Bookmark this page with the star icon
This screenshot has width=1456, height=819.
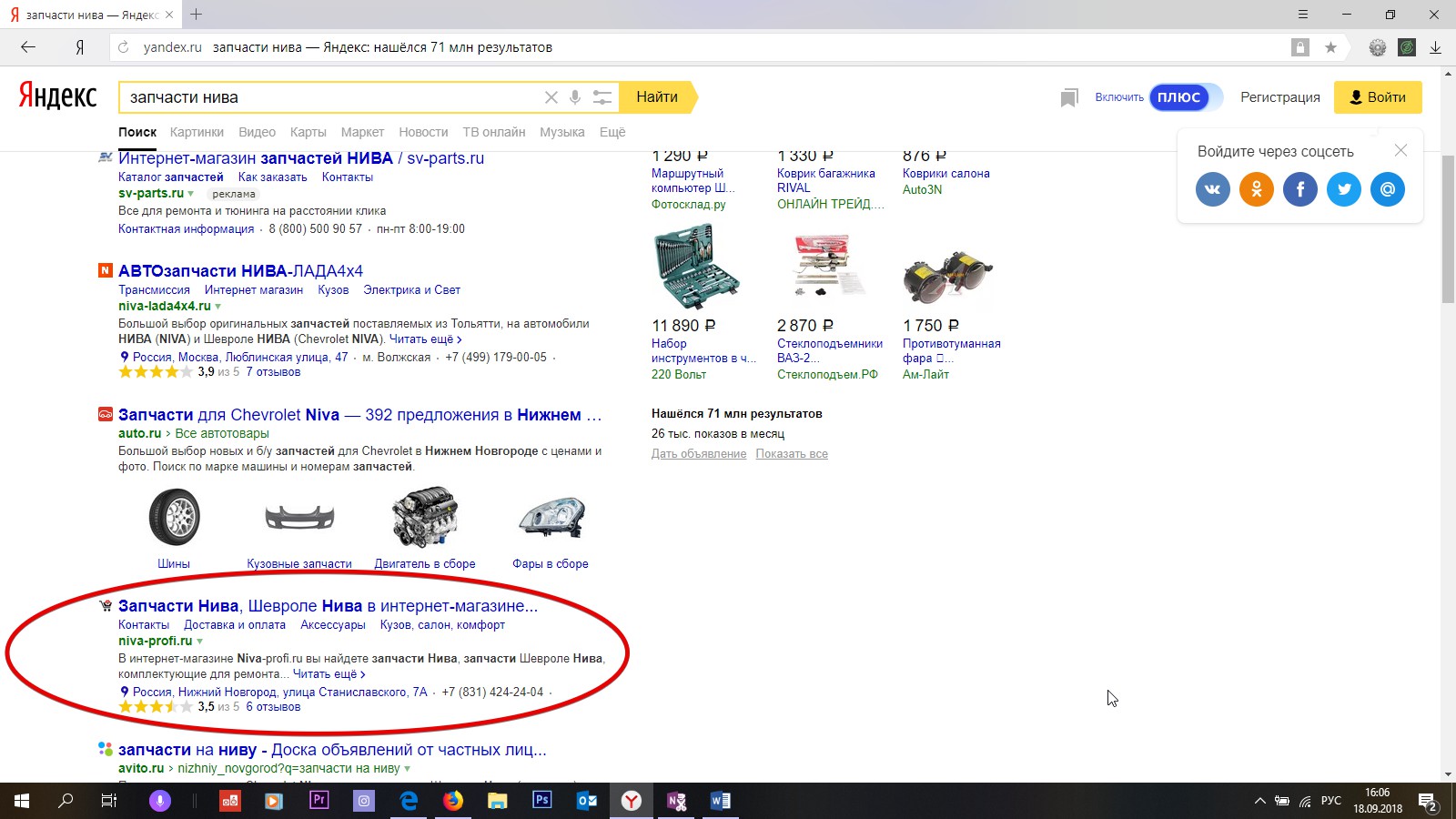click(1330, 47)
